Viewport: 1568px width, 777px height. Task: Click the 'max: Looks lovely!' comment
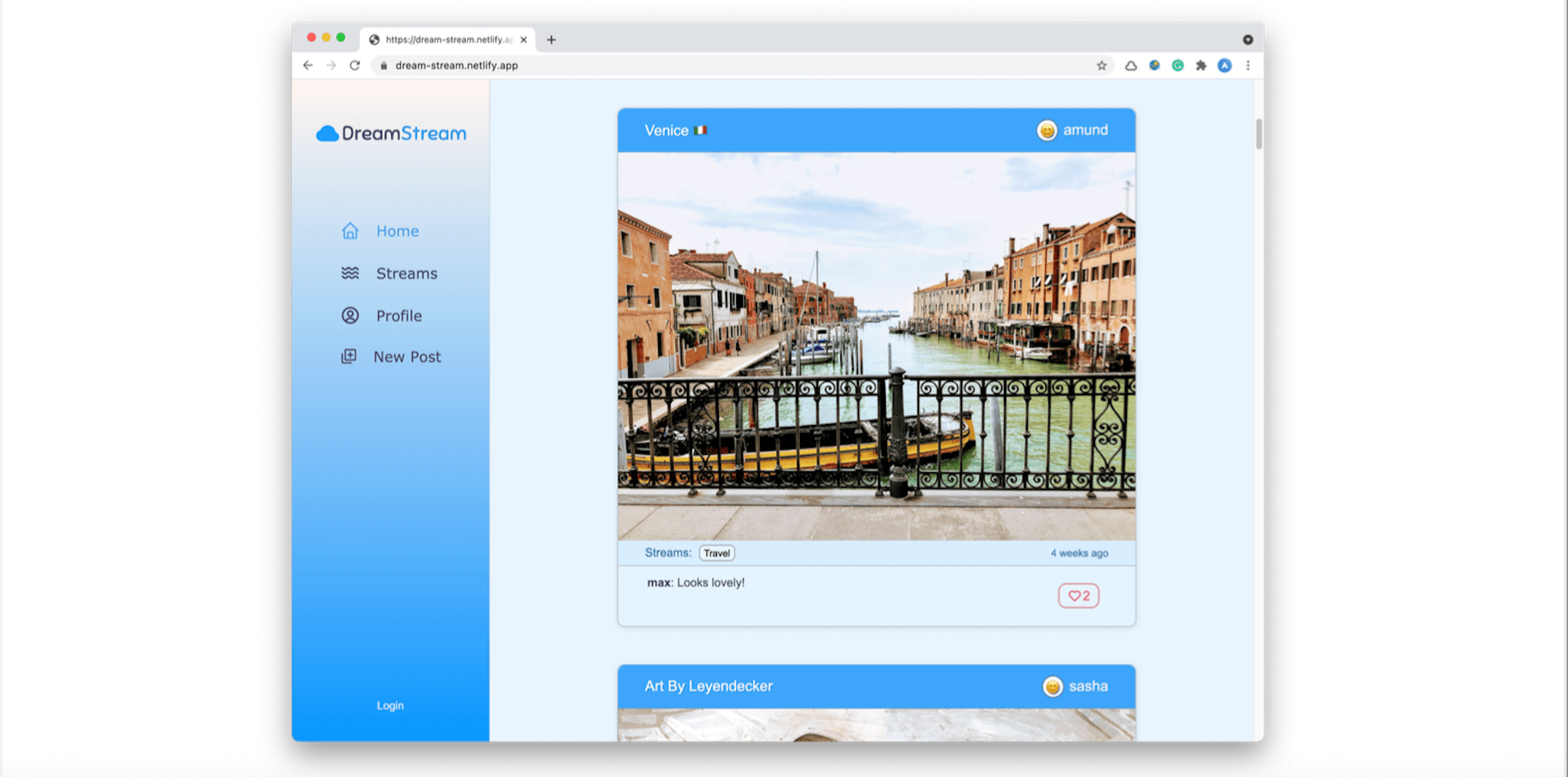tap(696, 582)
